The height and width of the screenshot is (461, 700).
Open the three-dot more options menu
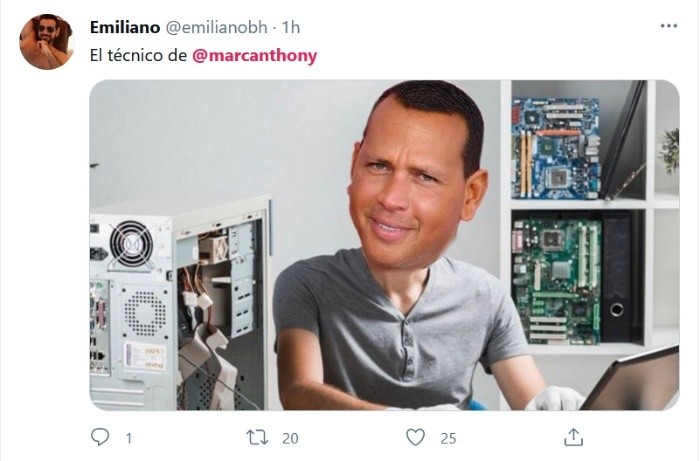668,26
